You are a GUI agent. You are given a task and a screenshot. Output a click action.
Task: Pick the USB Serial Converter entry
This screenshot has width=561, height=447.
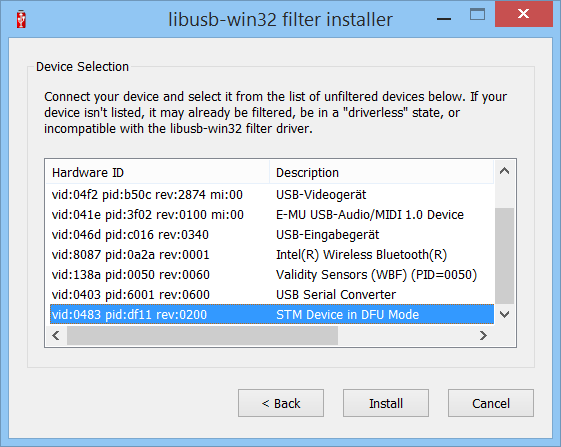point(272,295)
